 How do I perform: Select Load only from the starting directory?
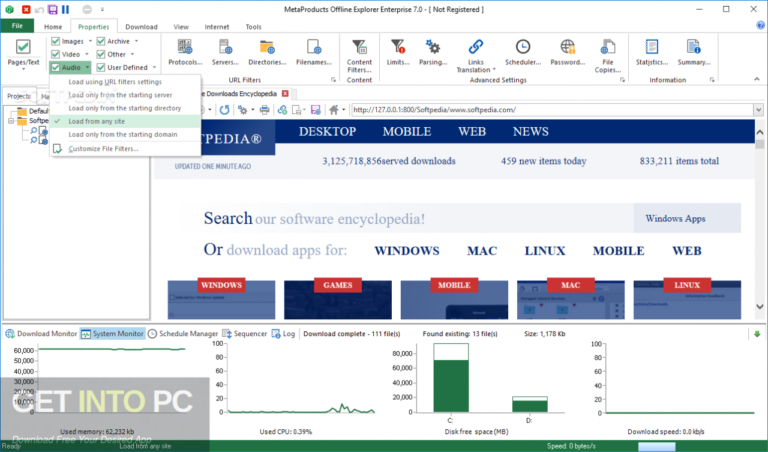pos(125,108)
